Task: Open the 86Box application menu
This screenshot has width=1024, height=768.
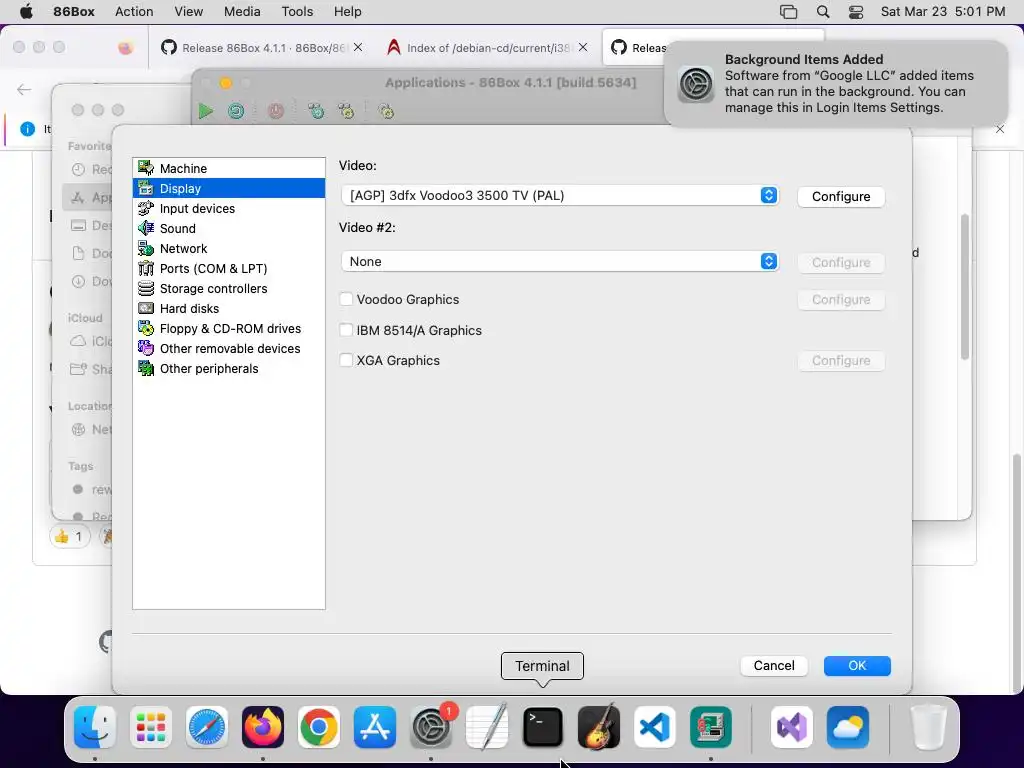Action: [74, 12]
